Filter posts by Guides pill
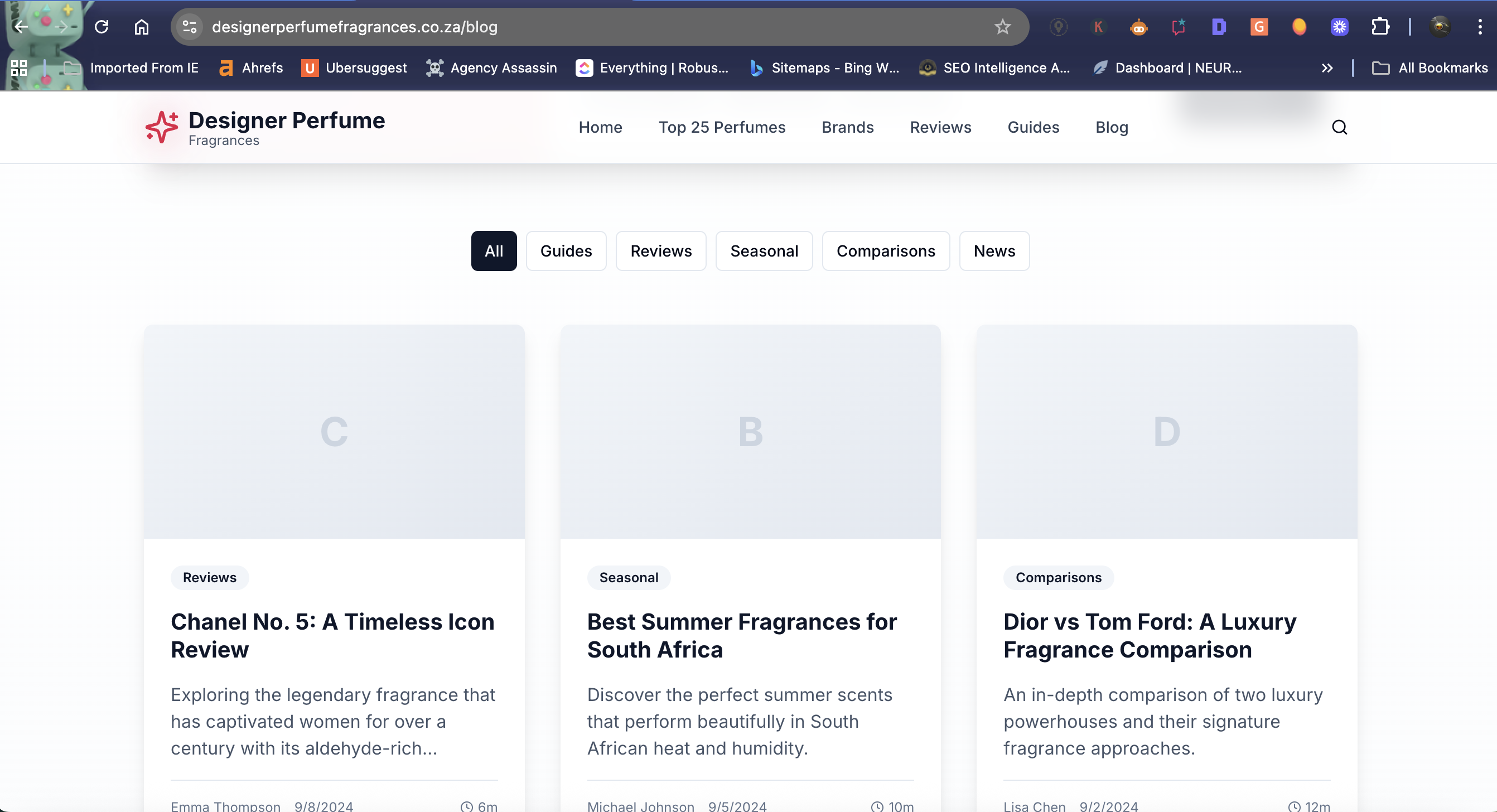 tap(566, 251)
